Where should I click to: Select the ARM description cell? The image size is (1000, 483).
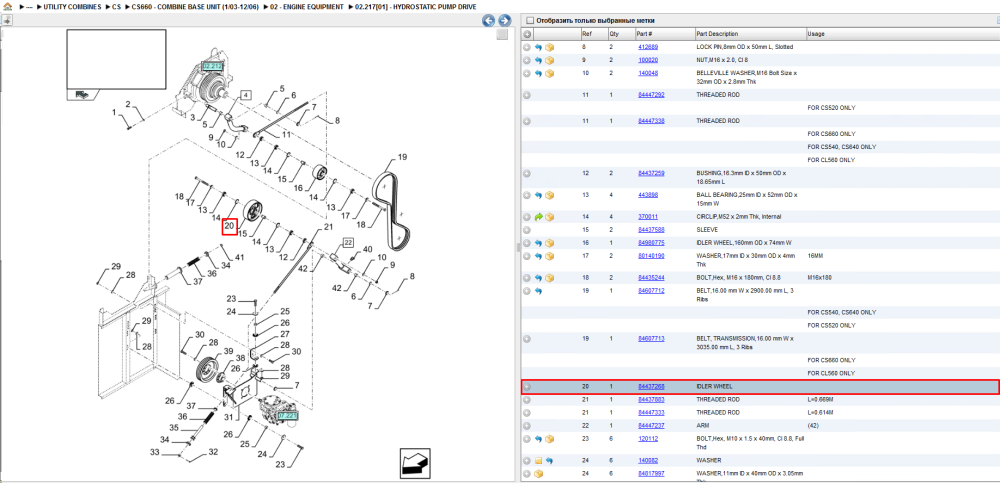[x=702, y=426]
